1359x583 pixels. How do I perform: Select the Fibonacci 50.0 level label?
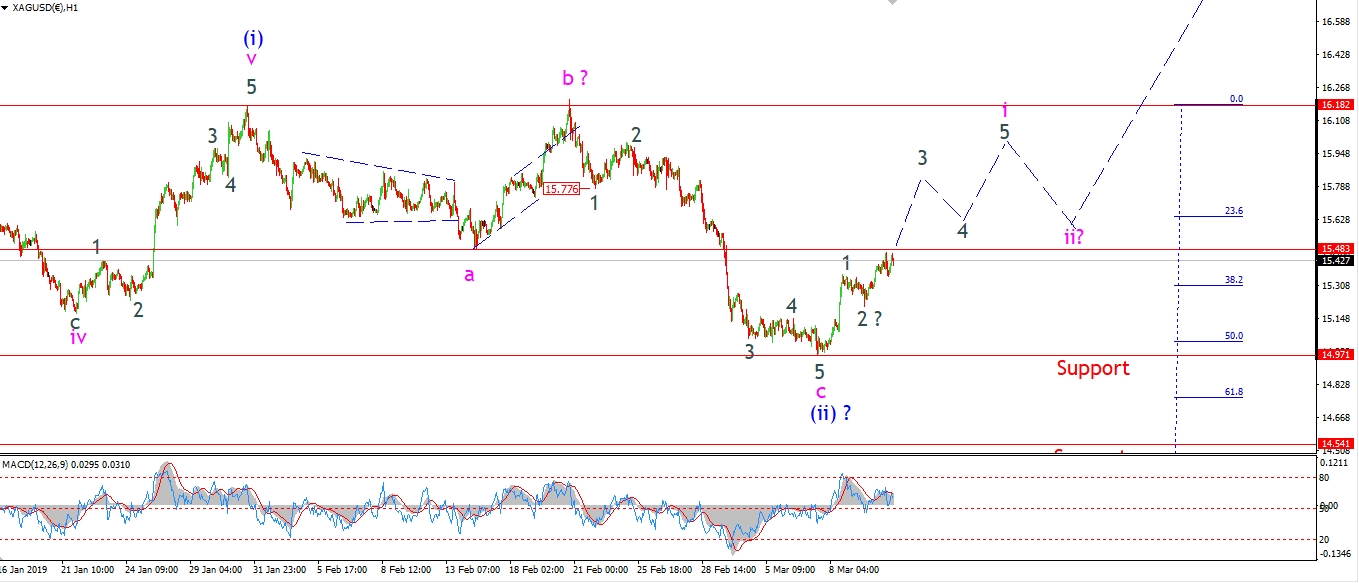click(1233, 336)
